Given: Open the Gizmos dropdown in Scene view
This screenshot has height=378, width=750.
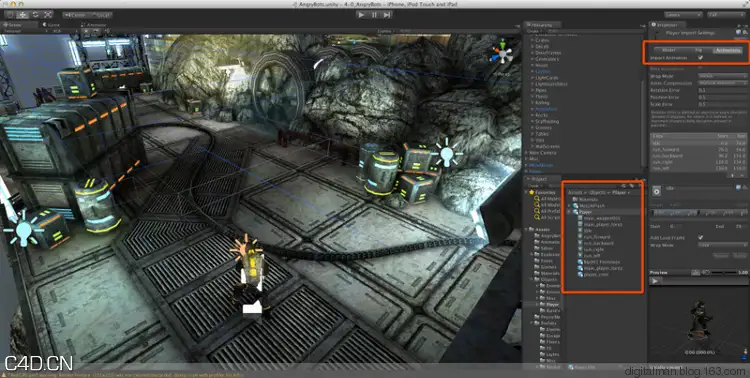Looking at the screenshot, I should click(x=385, y=31).
